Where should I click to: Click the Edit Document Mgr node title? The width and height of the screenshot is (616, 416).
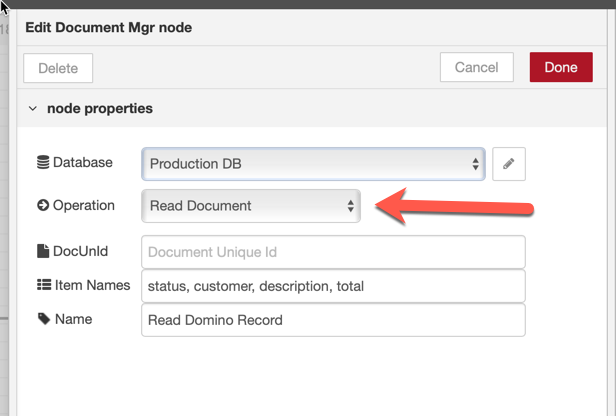(x=108, y=27)
